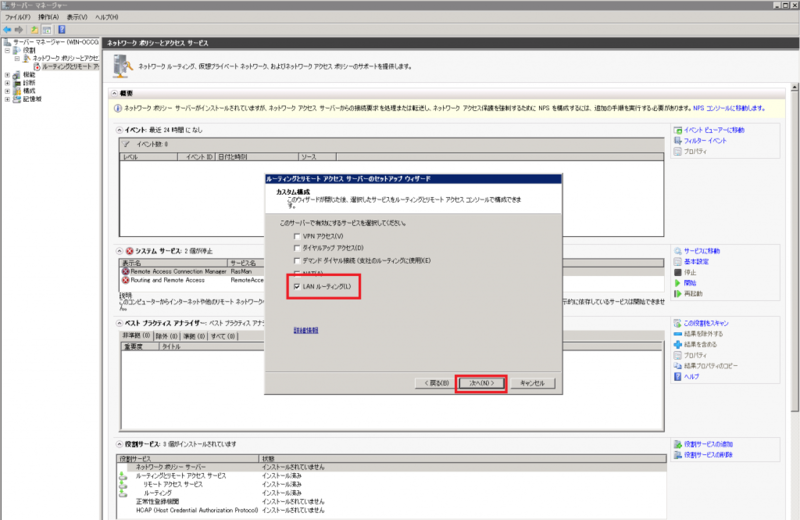This screenshot has height=520, width=800.
Task: Click the Up one level folder icon
Action: tap(34, 30)
